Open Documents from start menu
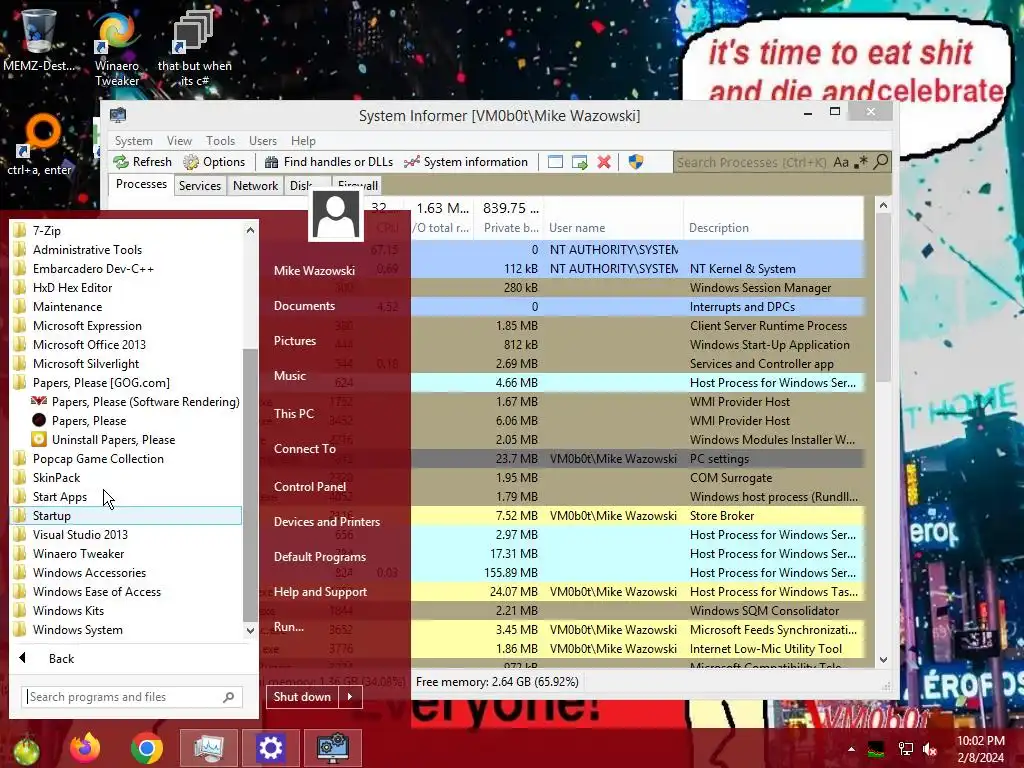This screenshot has width=1024, height=768. tap(304, 306)
